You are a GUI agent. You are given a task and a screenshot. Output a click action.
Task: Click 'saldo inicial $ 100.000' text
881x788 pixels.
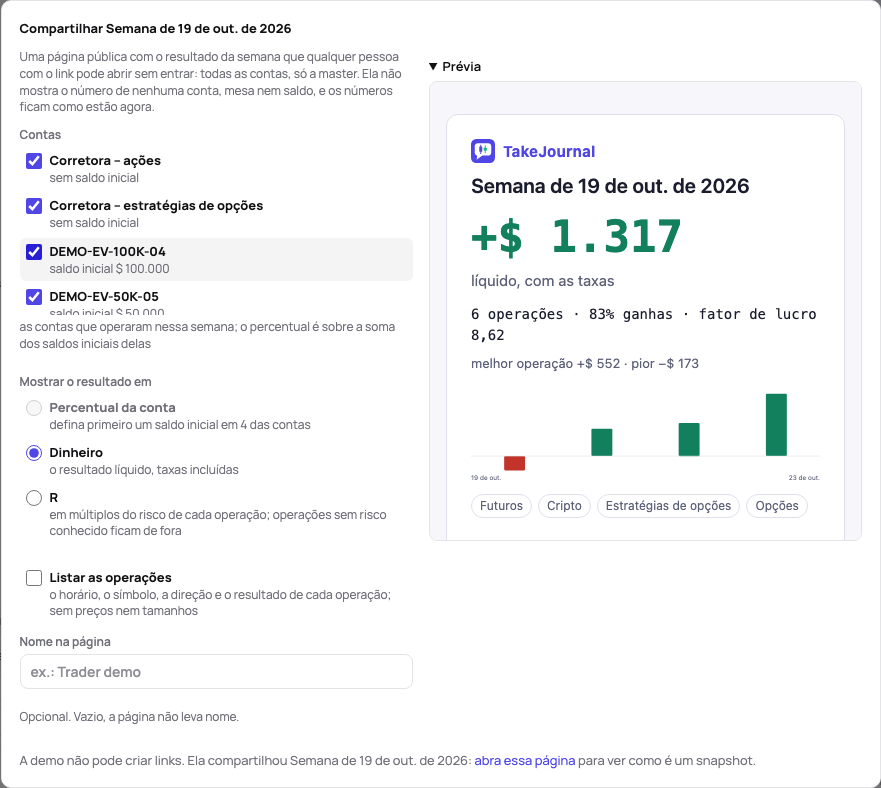click(109, 269)
